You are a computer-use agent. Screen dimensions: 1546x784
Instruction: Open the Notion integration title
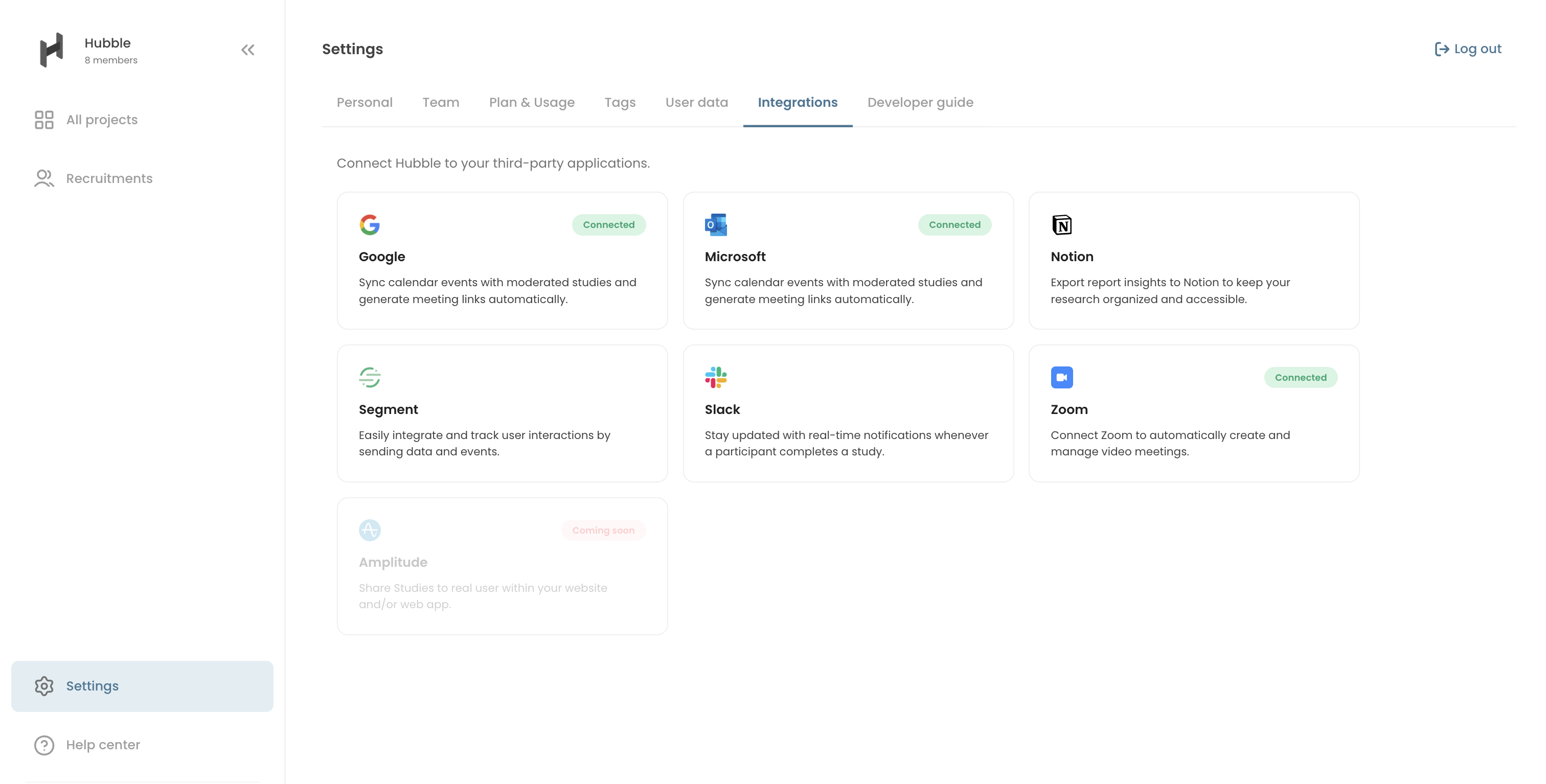pos(1072,257)
